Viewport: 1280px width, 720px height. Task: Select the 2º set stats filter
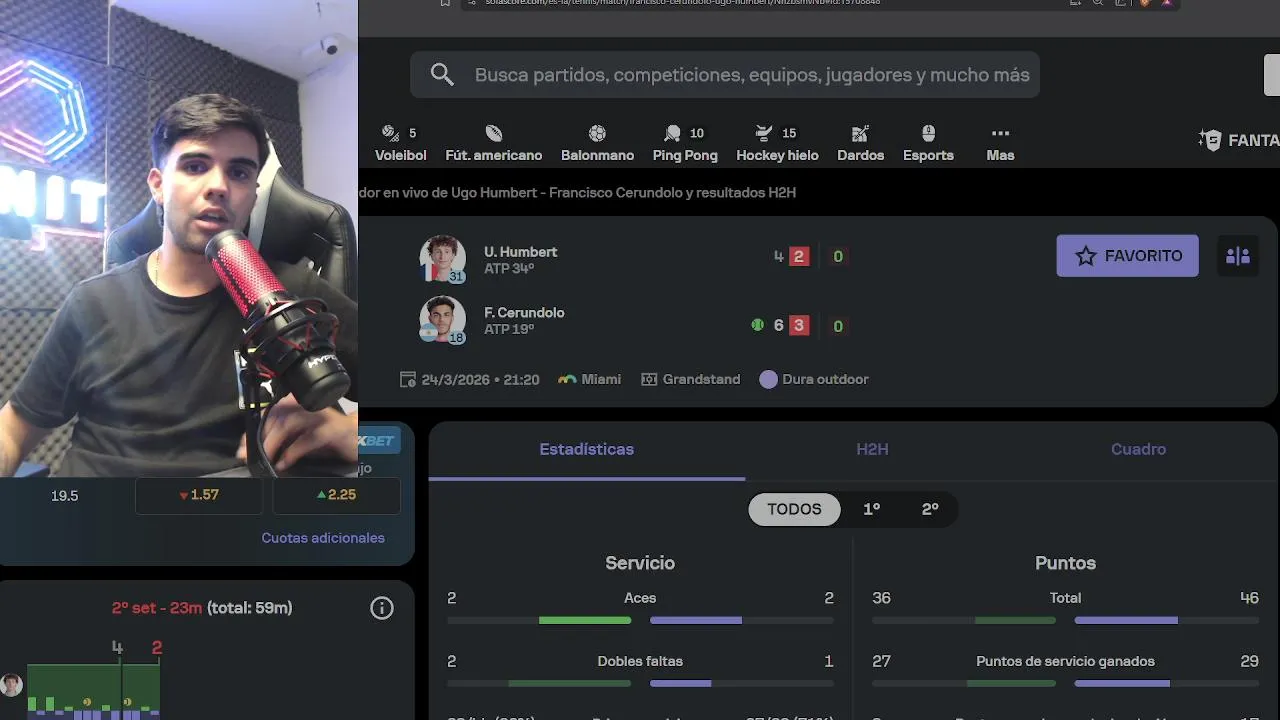[930, 509]
